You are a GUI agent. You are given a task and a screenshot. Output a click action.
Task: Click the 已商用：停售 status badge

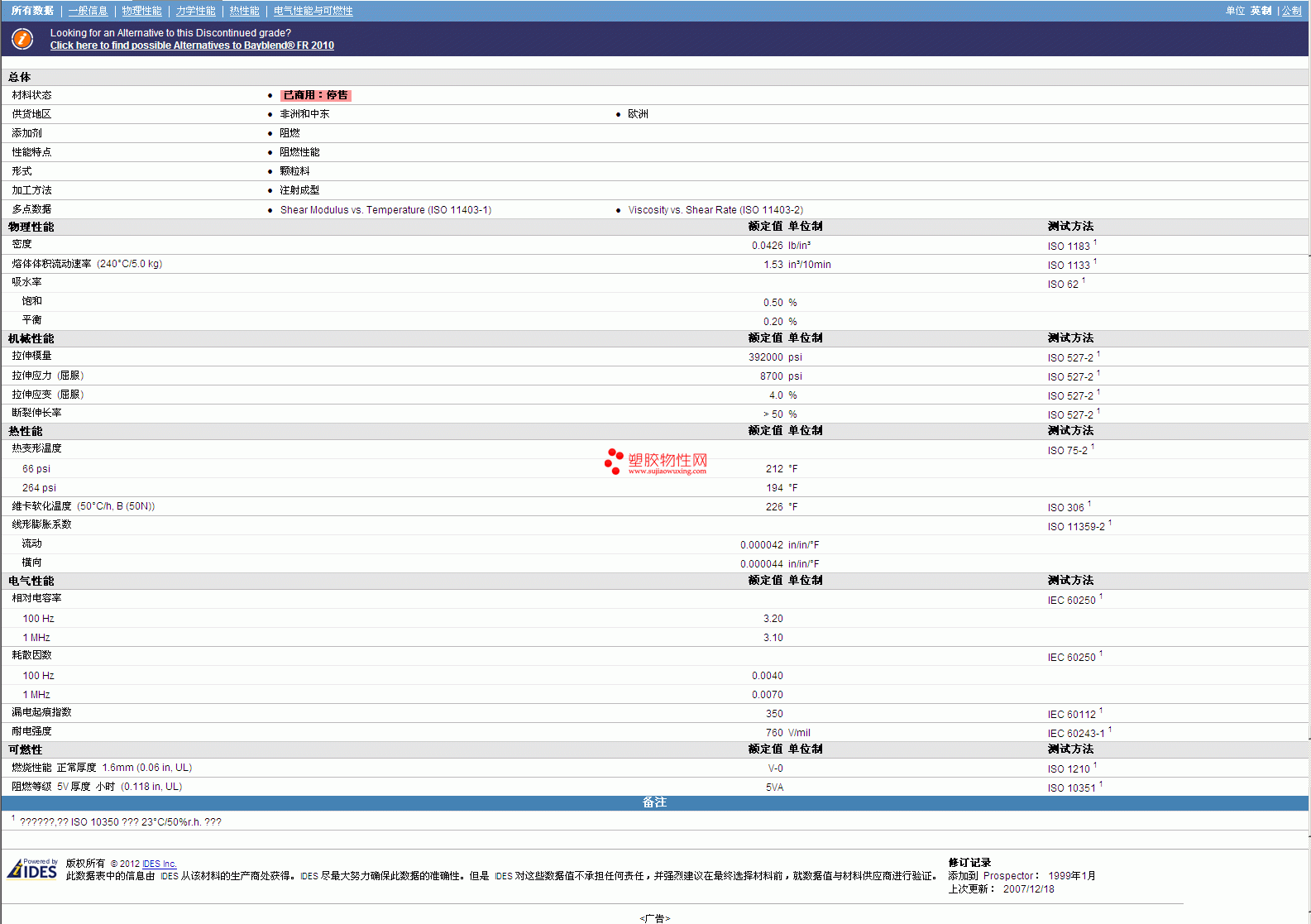315,95
